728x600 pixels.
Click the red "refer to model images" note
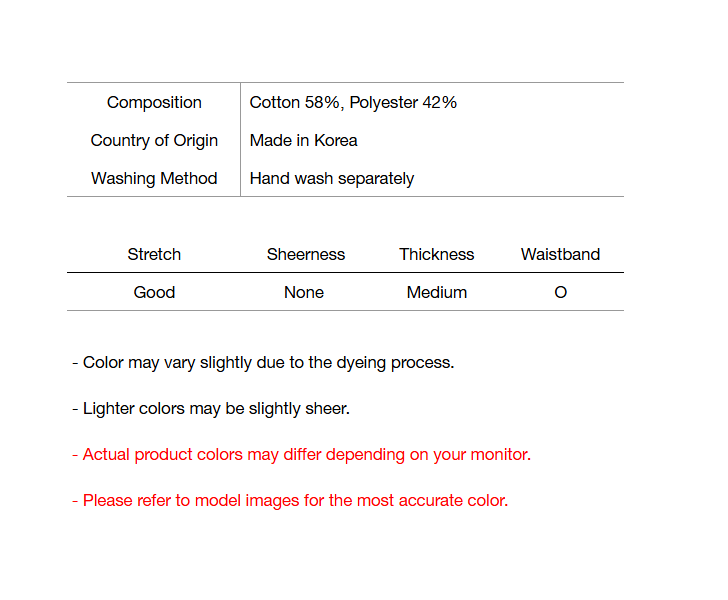(290, 500)
